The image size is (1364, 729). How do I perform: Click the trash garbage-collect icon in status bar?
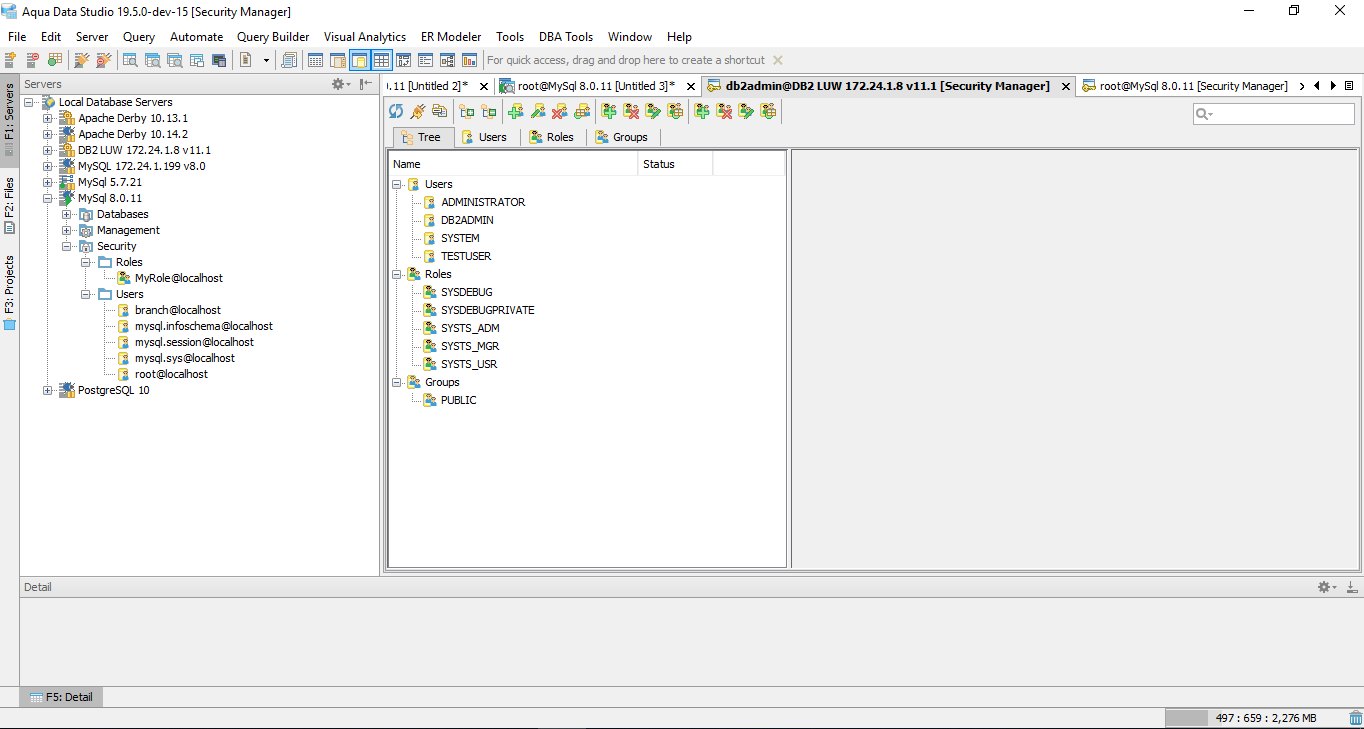1355,718
